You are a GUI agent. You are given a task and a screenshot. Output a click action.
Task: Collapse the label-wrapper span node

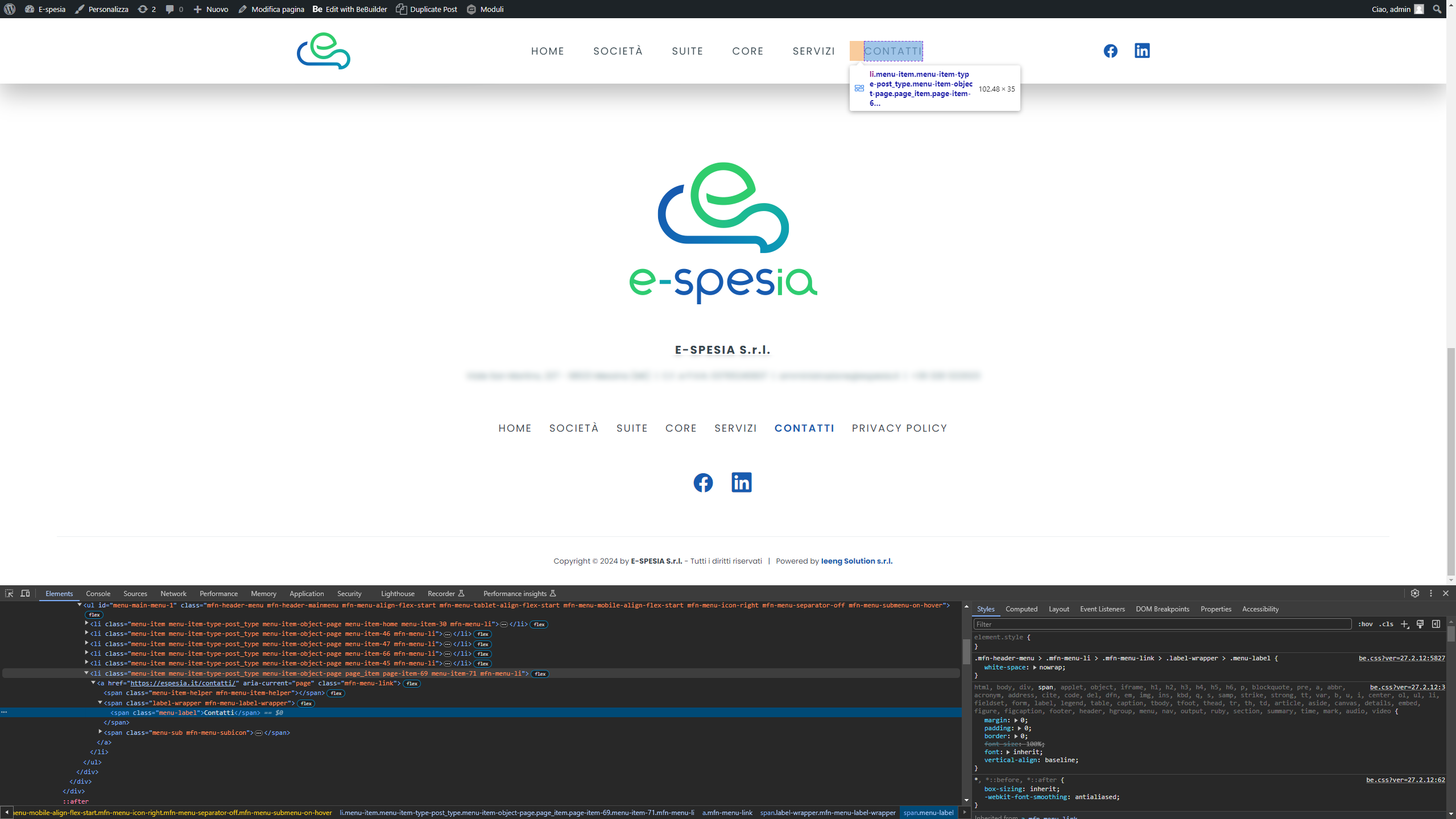100,702
